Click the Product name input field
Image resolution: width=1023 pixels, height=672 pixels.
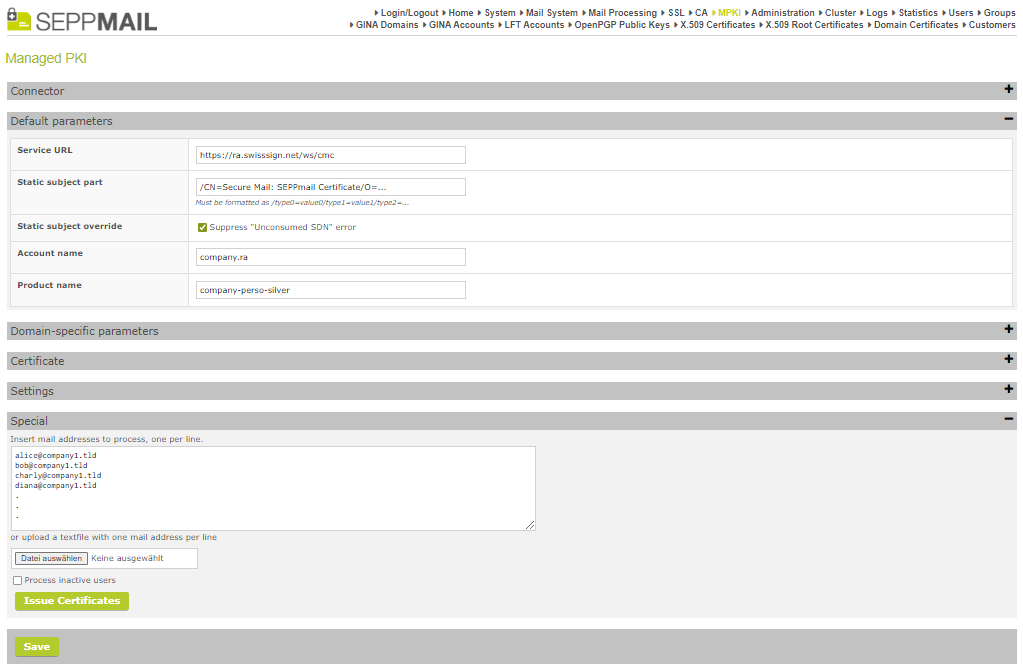tap(331, 290)
